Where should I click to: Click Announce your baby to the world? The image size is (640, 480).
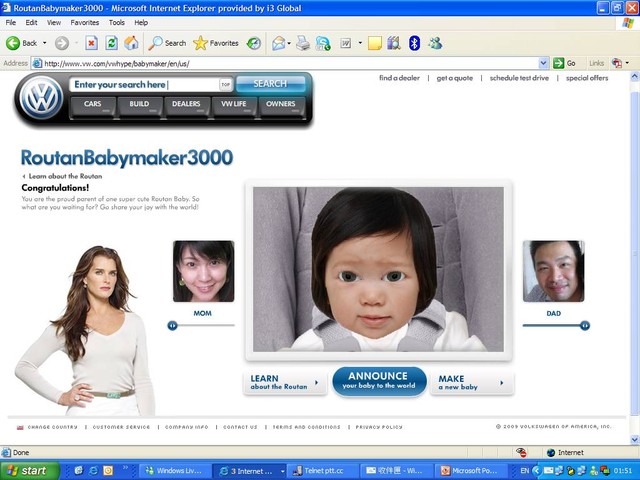(x=380, y=381)
